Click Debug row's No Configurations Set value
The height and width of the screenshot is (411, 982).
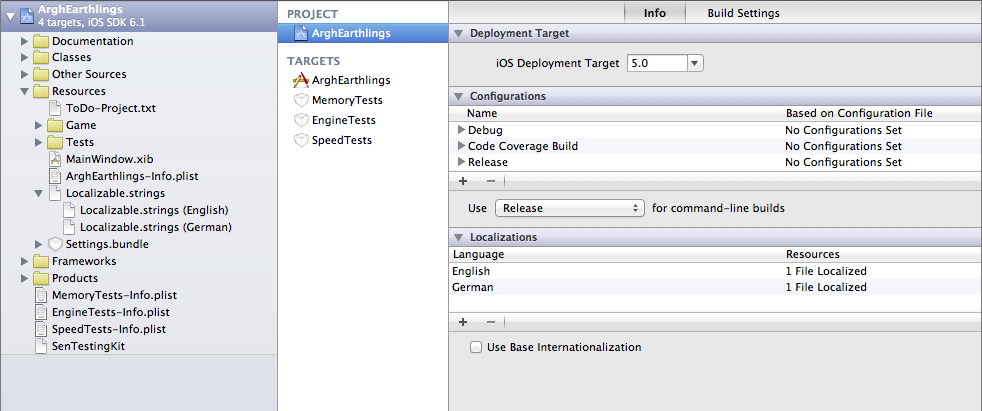[x=844, y=130]
